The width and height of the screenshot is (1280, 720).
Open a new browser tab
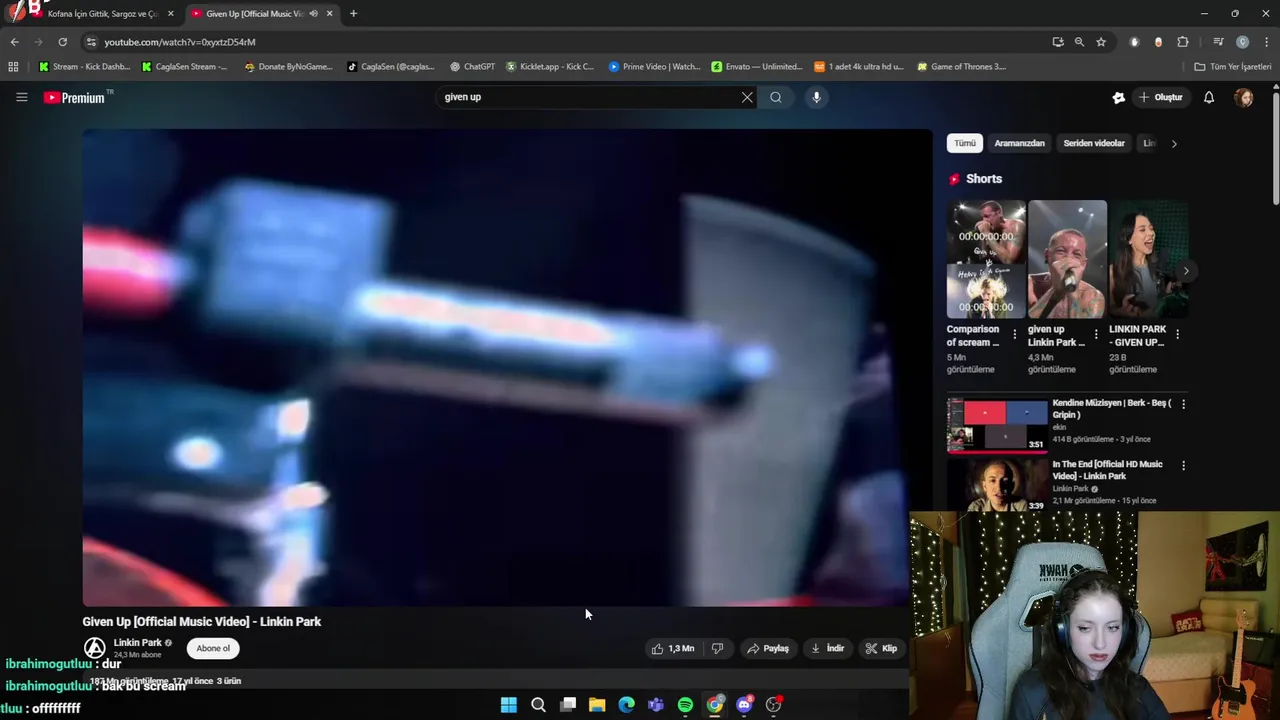353,14
